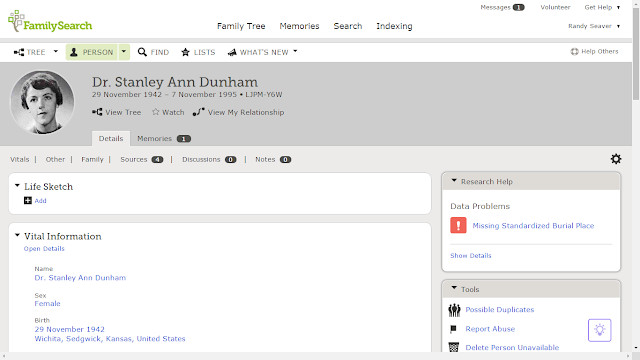The height and width of the screenshot is (360, 640).
Task: Open Indexing in main navigation
Action: coord(394,26)
